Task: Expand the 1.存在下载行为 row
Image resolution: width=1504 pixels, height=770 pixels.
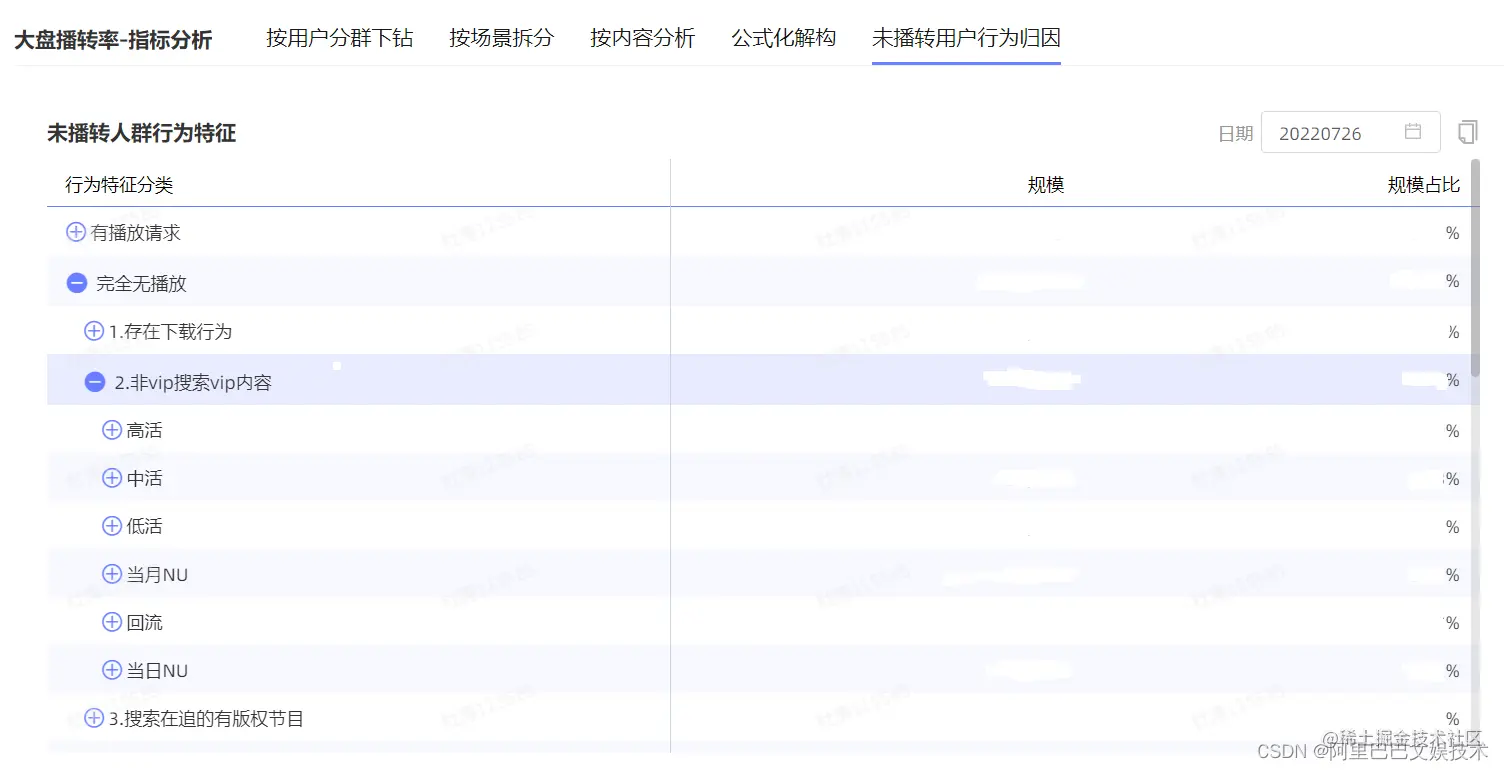Action: pyautogui.click(x=94, y=330)
